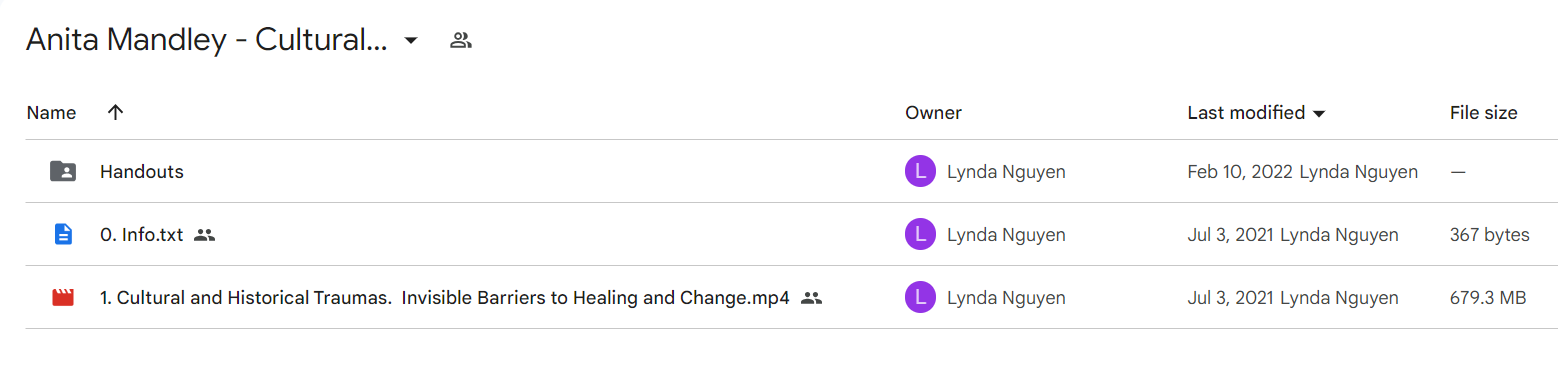The image size is (1558, 387).
Task: Click the shared icon beside the mp4 name
Action: pos(811,298)
